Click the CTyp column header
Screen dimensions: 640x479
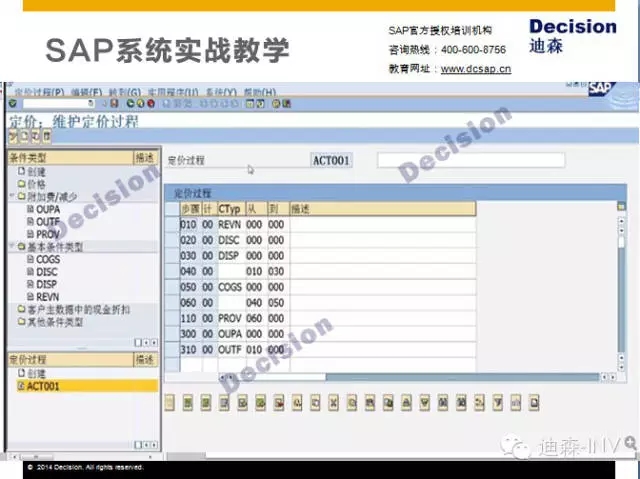tap(231, 209)
